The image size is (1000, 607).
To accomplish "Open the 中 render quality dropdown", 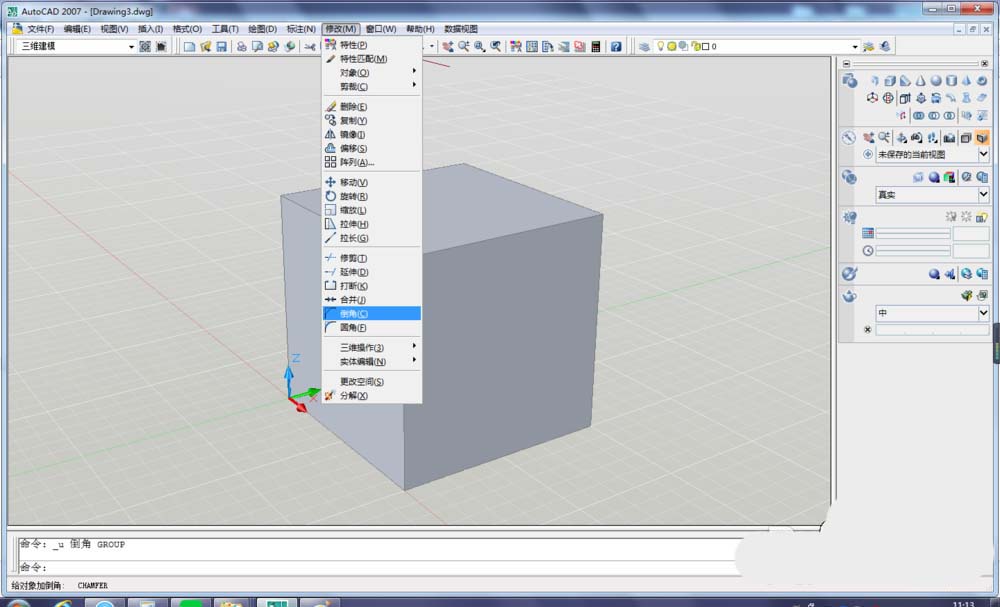I will (x=983, y=313).
